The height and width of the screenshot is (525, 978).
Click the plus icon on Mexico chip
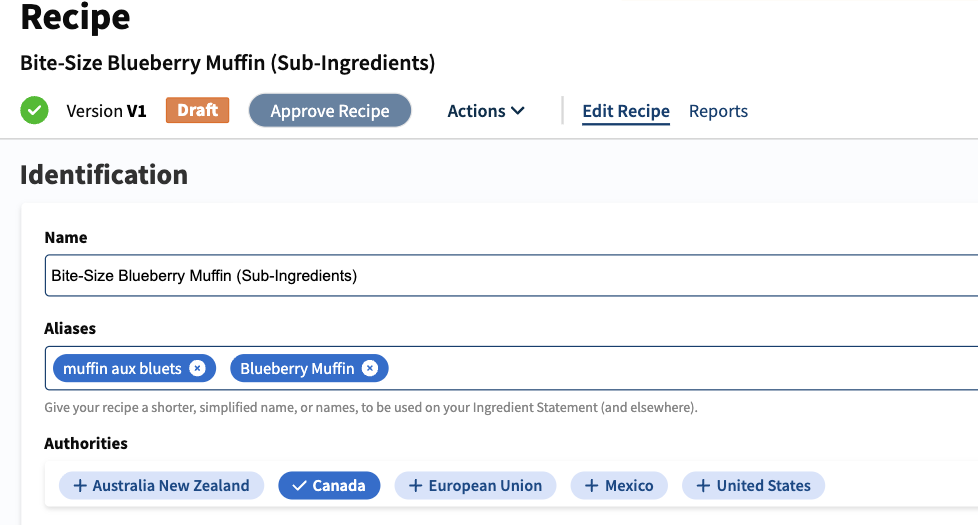point(591,486)
